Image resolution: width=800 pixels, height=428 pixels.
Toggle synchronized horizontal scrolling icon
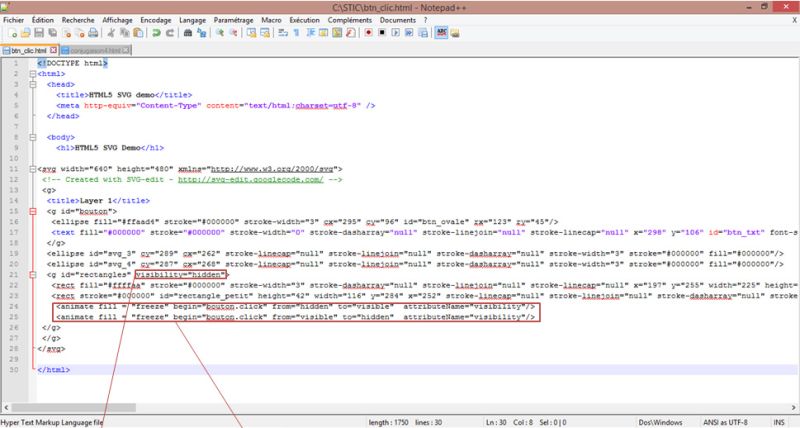tap(265, 33)
